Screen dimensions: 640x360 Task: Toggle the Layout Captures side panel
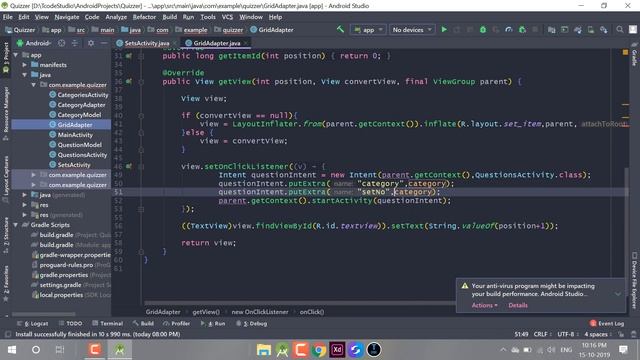(6, 179)
